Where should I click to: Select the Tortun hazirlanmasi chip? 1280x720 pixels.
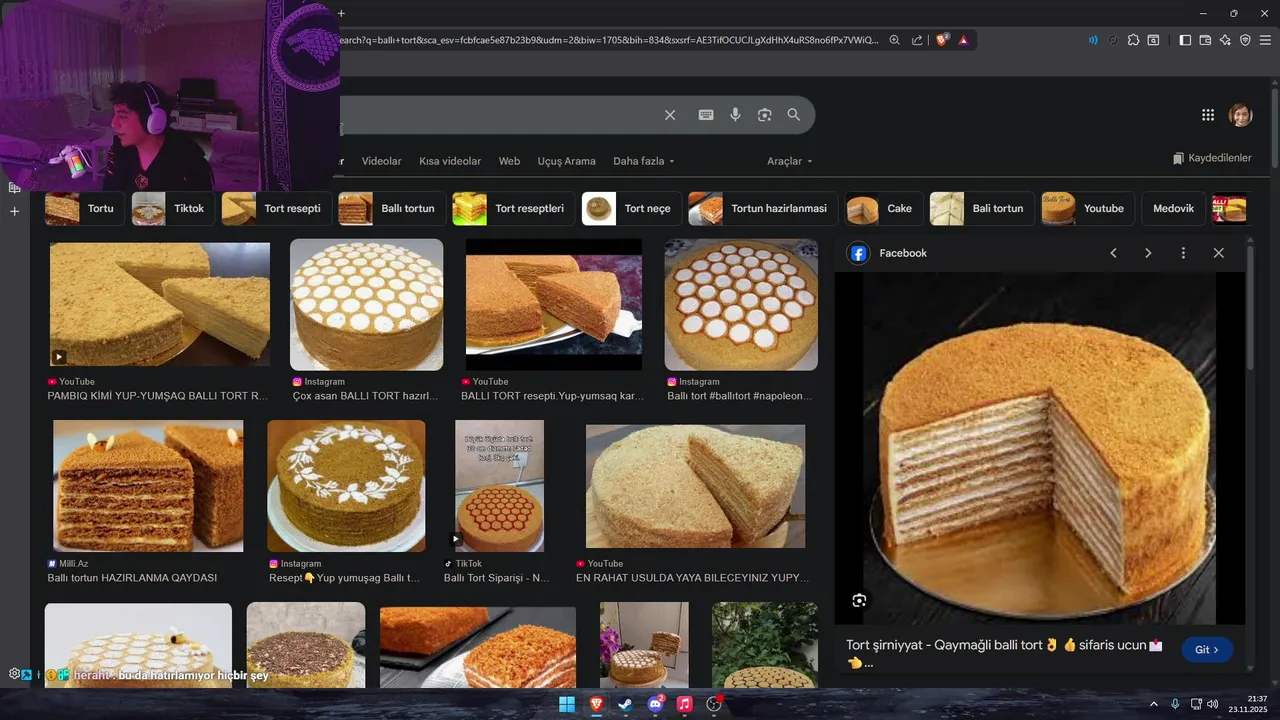coord(763,208)
